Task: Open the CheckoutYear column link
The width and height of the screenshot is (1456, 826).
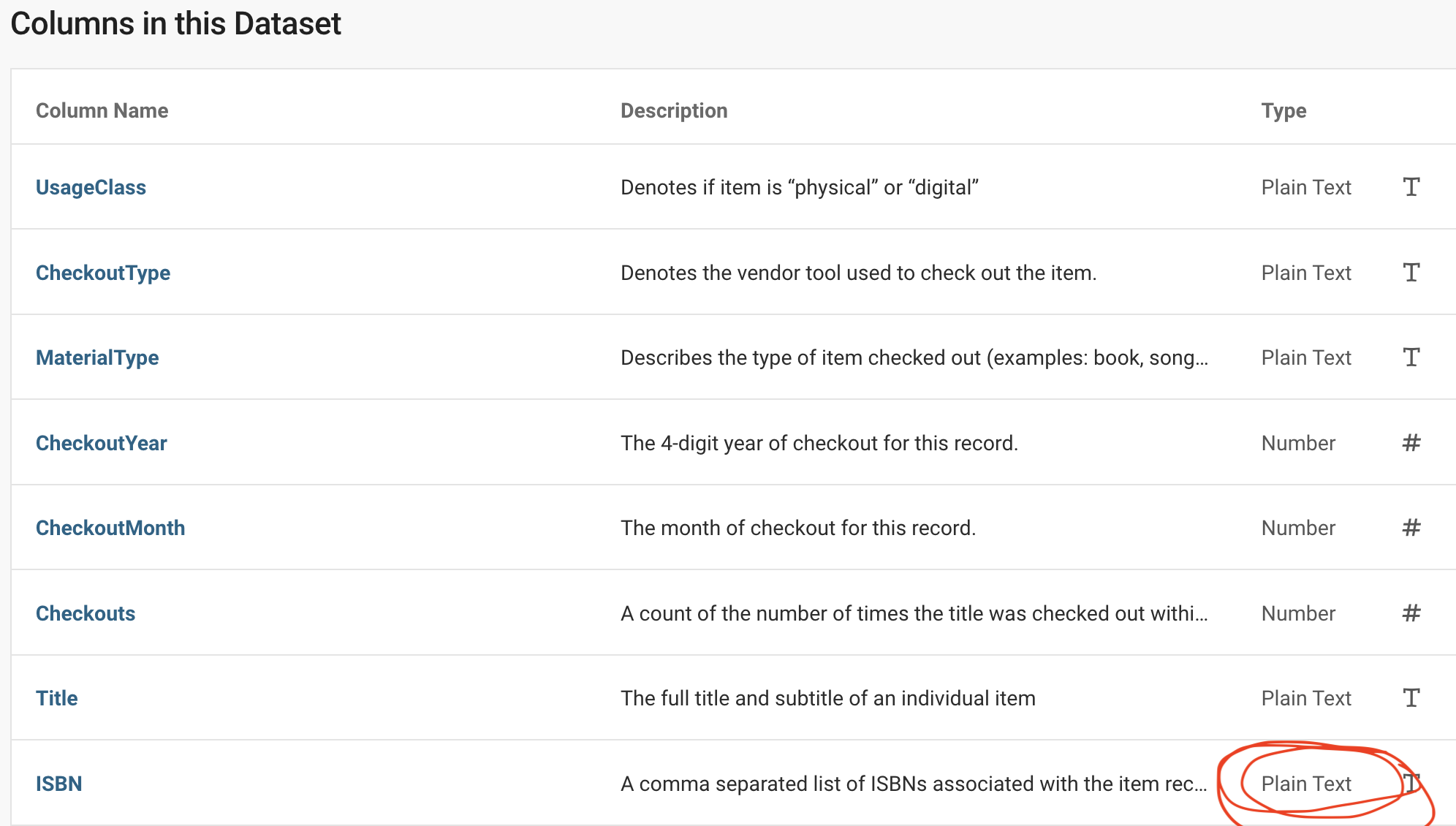Action: pyautogui.click(x=102, y=443)
